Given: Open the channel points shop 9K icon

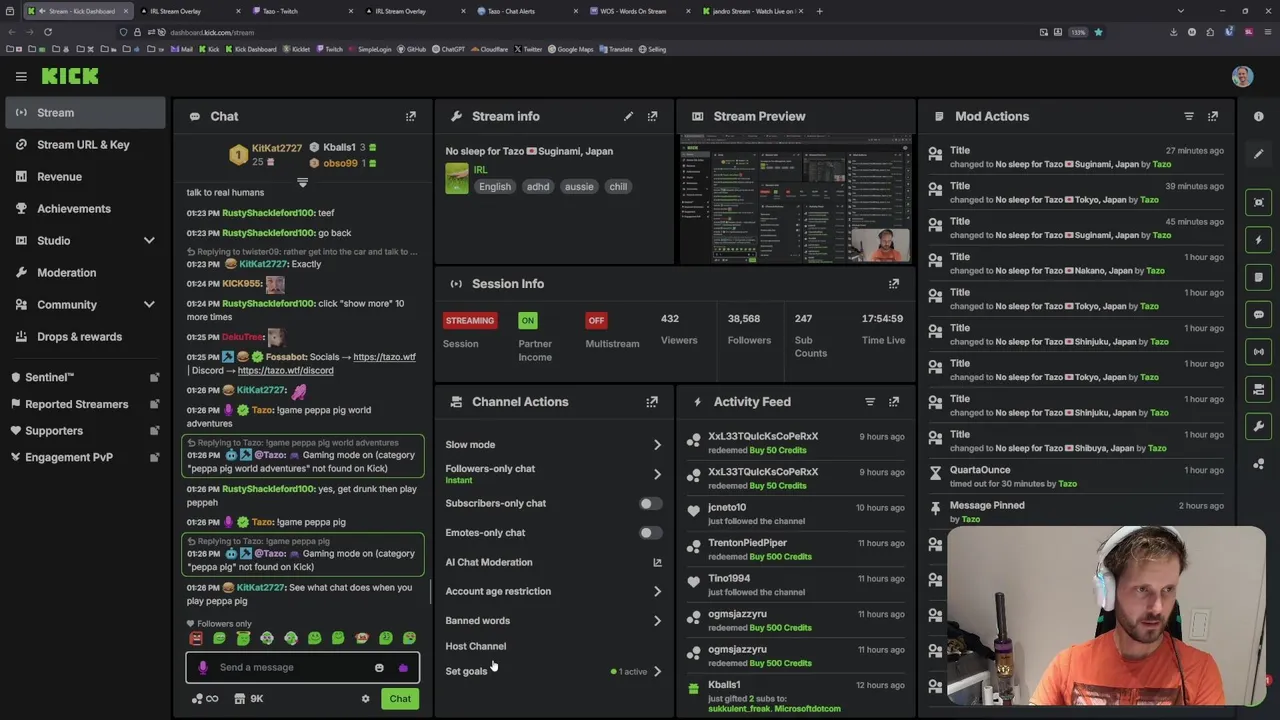Looking at the screenshot, I should 248,699.
